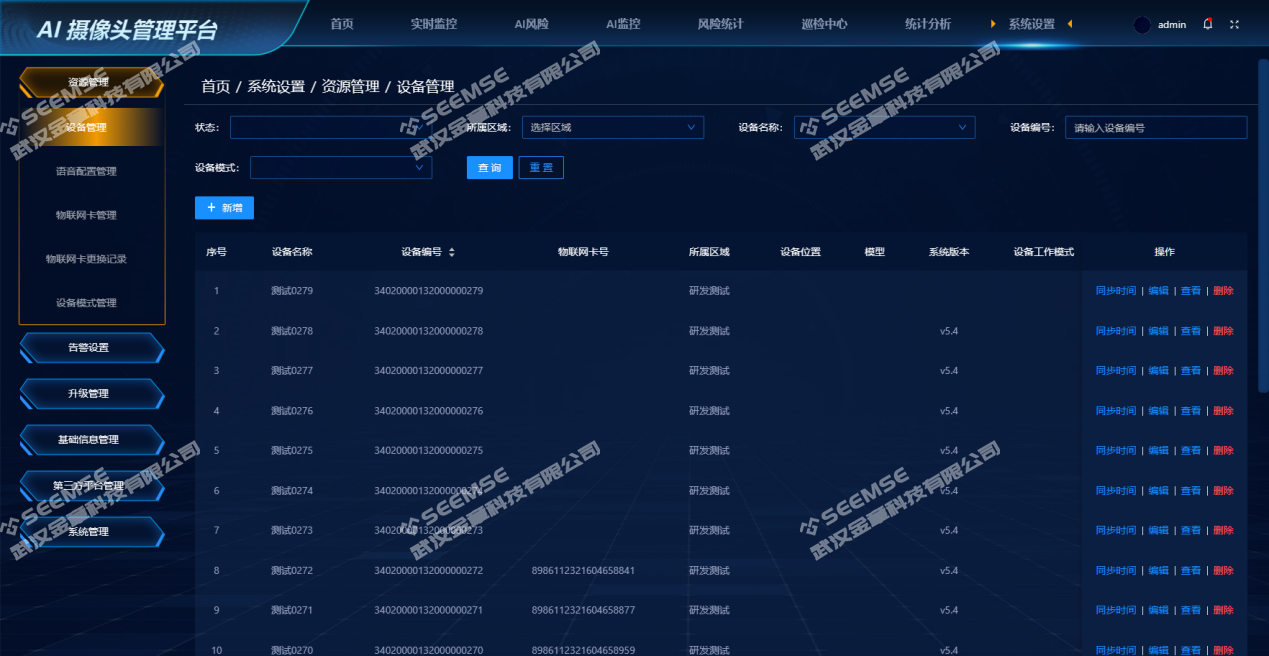Expand the 告警设置 sidebar section

coord(90,348)
